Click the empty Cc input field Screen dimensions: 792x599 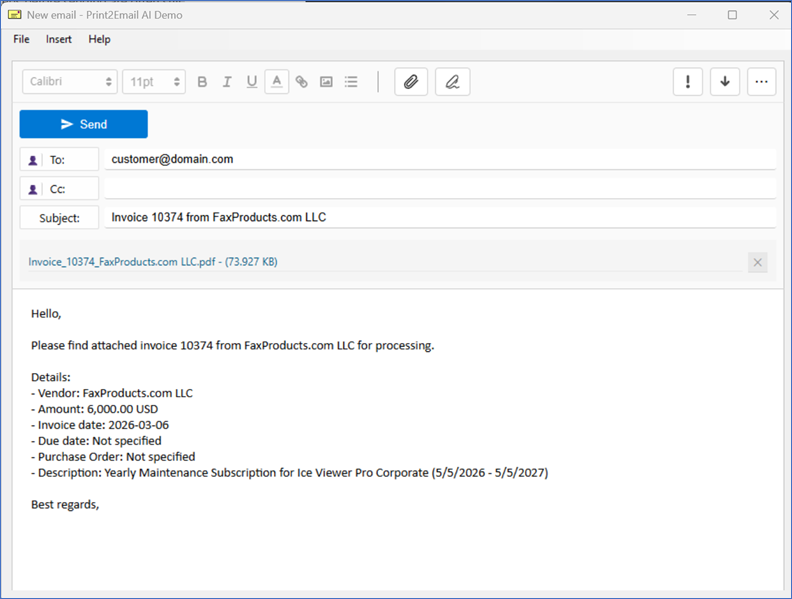click(x=440, y=189)
